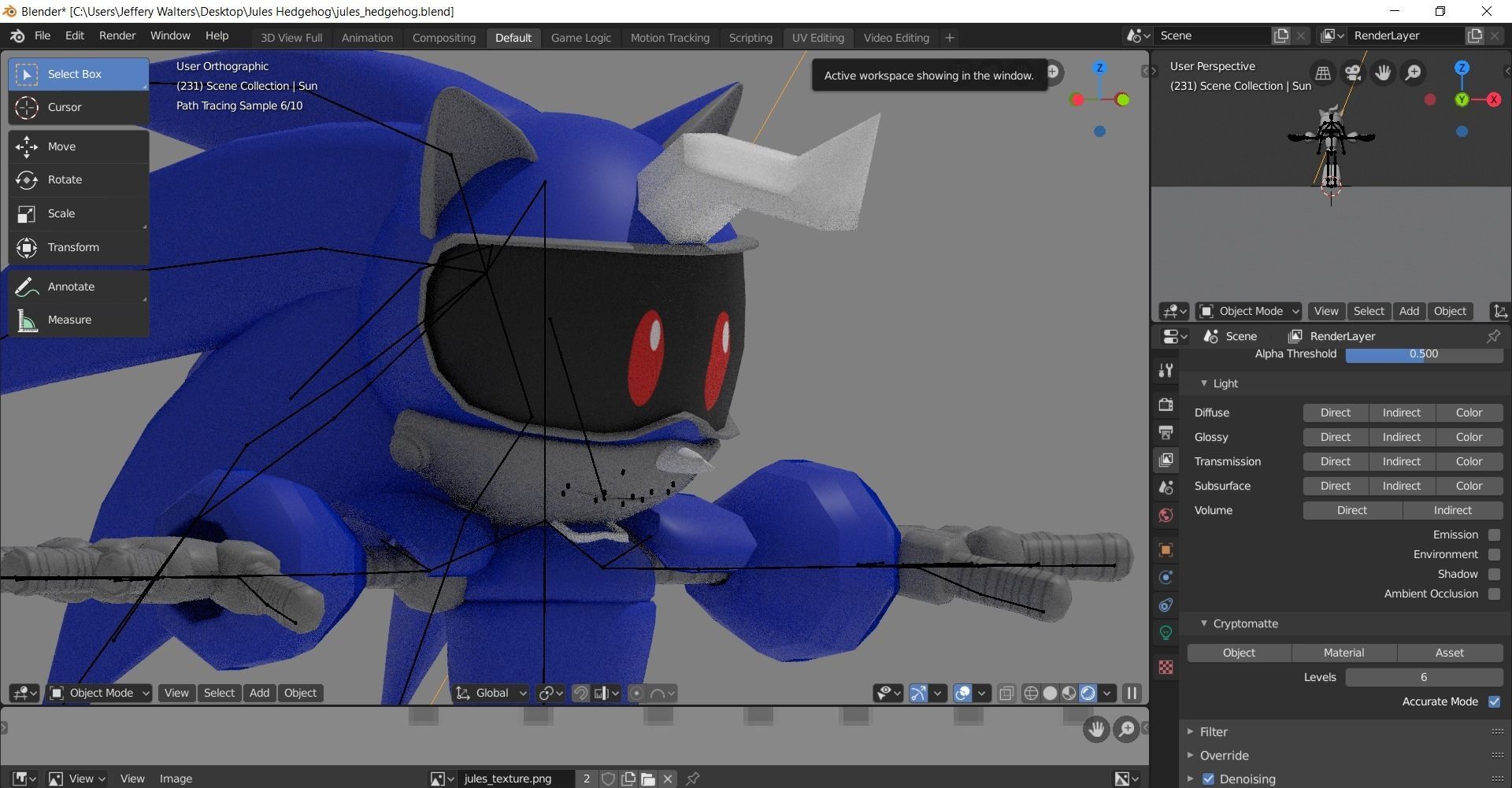Open the Object Data light properties tab
1512x788 pixels.
(1166, 632)
